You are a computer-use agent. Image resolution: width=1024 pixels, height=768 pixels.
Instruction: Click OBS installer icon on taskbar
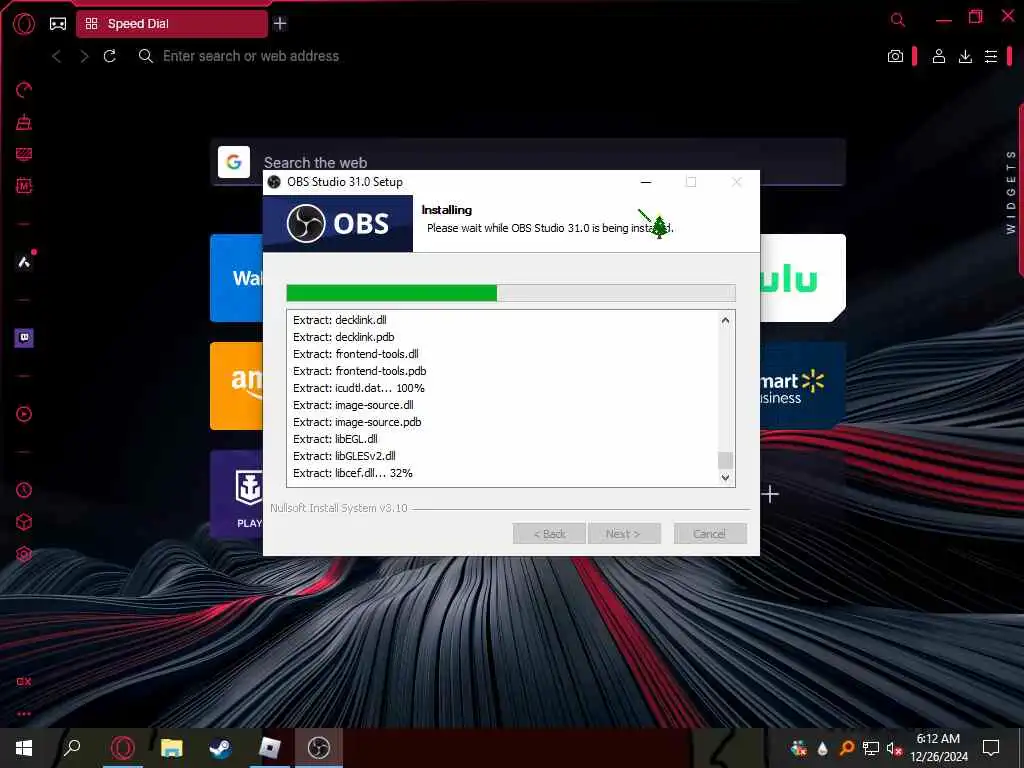click(x=319, y=748)
